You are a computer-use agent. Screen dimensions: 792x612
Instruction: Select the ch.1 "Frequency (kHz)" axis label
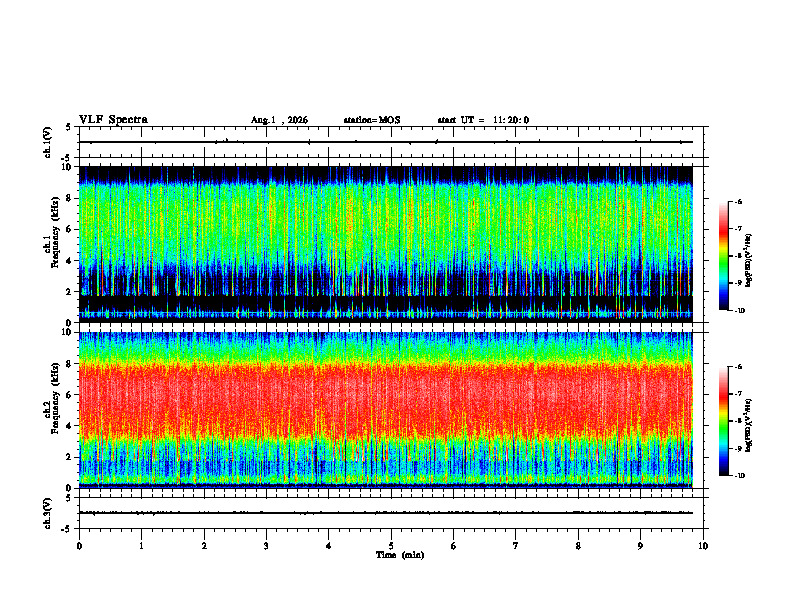(55, 233)
